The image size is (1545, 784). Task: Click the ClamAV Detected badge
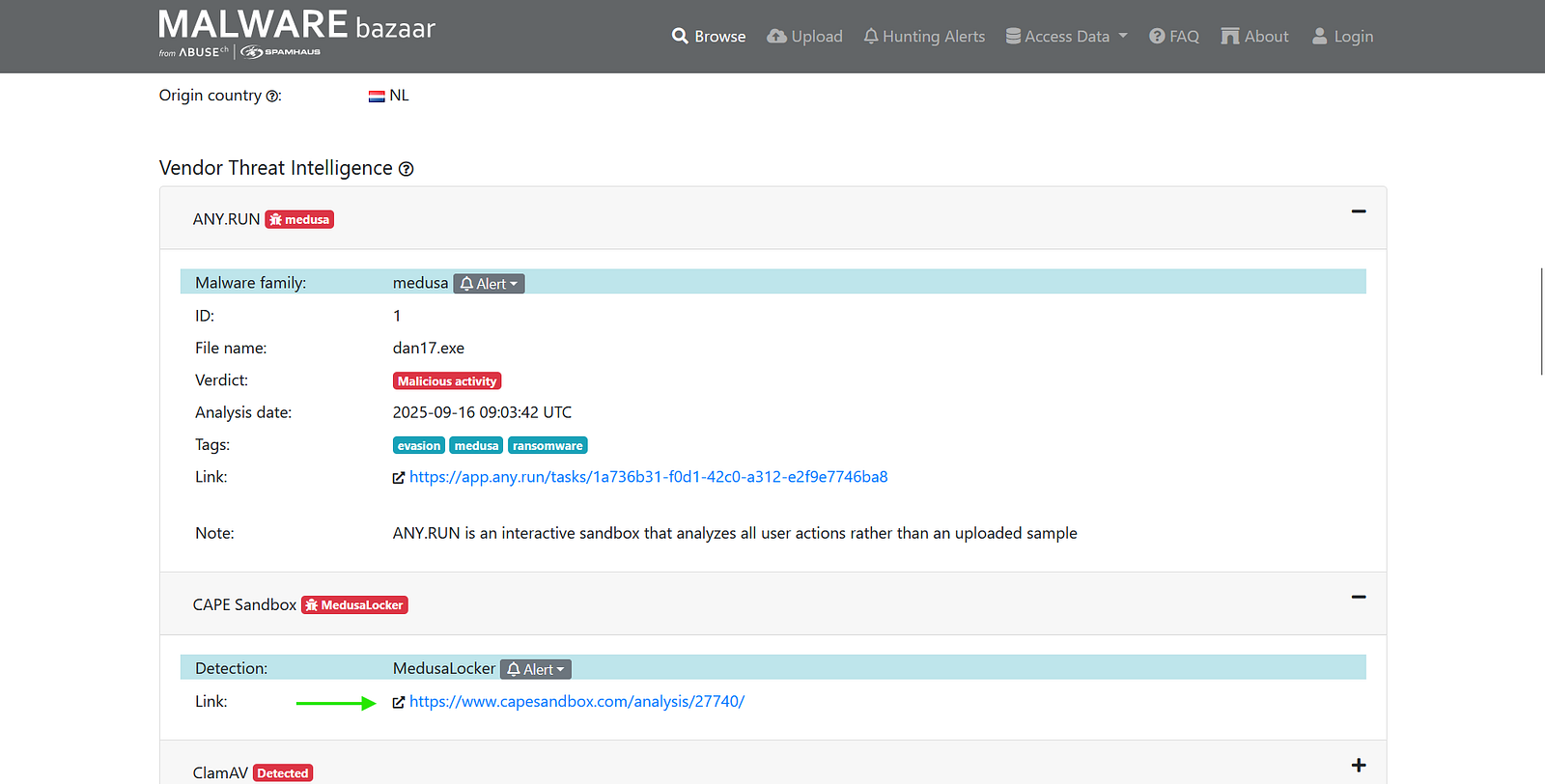coord(283,773)
